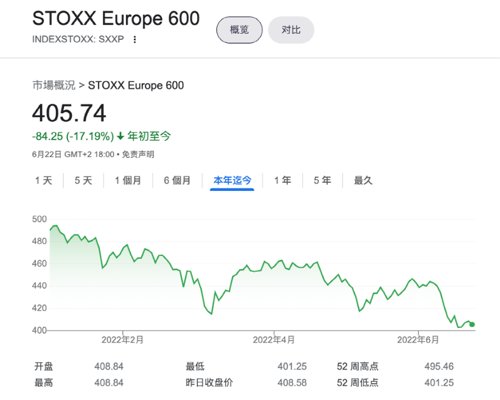Open the 市場概況 breadcrumb link

[54, 85]
